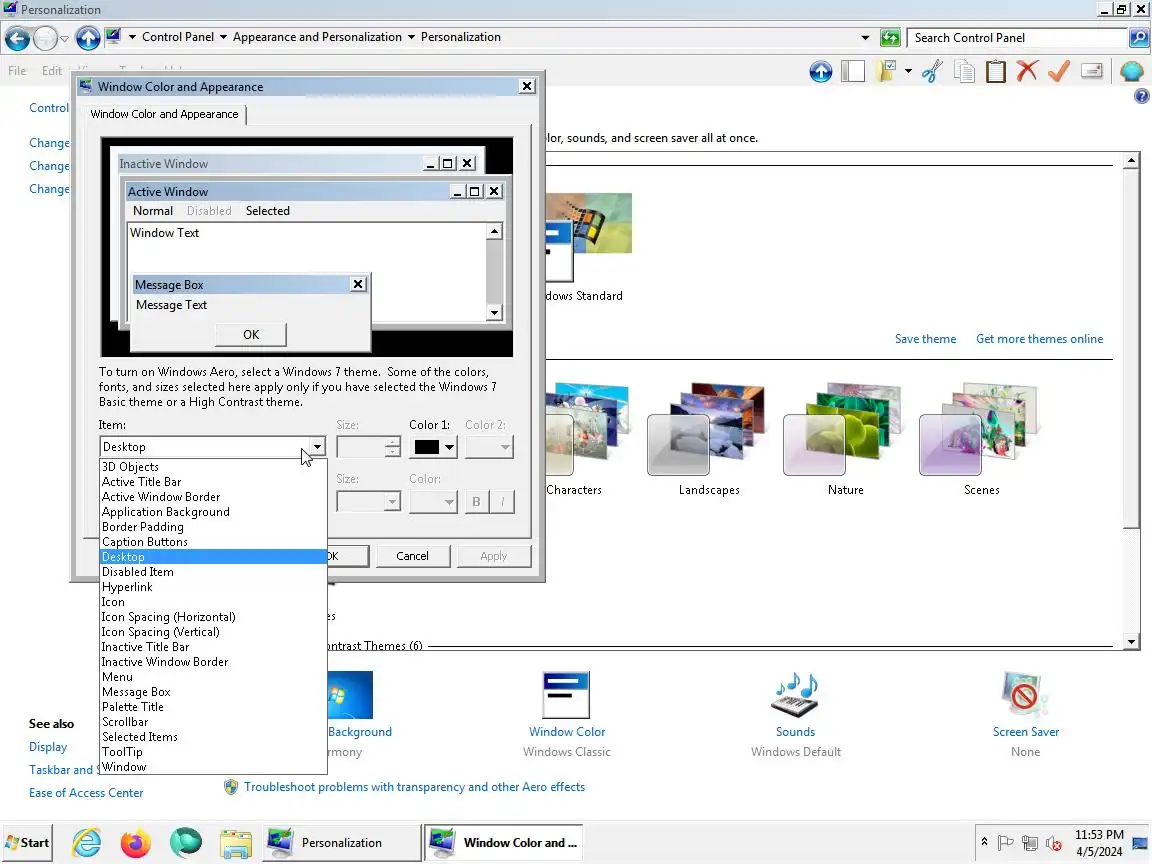Open the Control Panel breadcrumb dropdown arrow
Viewport: 1152px width, 864px height.
click(223, 37)
